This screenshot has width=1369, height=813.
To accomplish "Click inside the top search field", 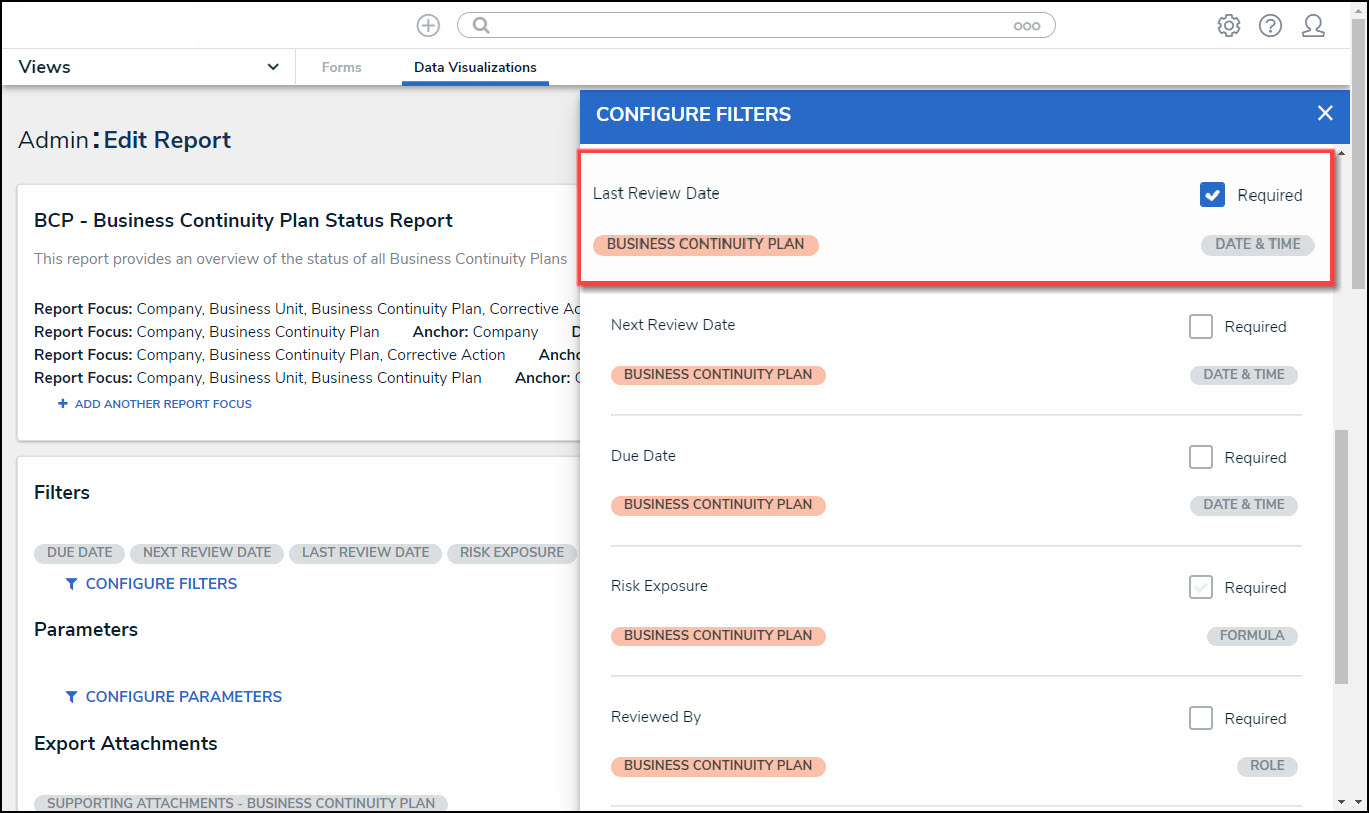I will point(750,26).
